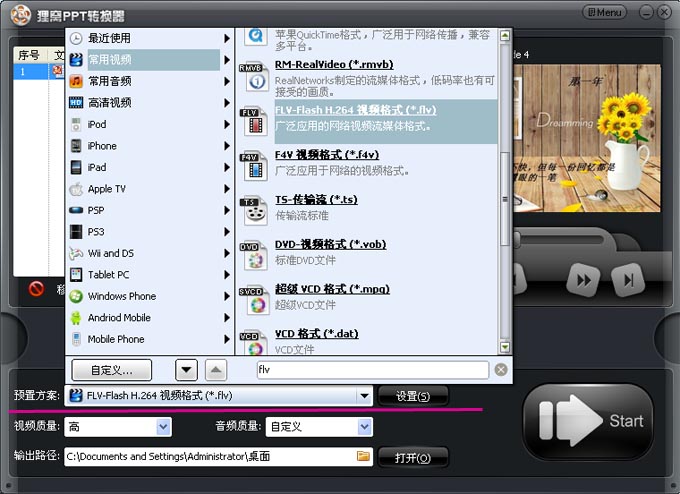680x494 pixels.
Task: Choose RM-RealVideo (*.rmvb) format
Action: click(334, 65)
